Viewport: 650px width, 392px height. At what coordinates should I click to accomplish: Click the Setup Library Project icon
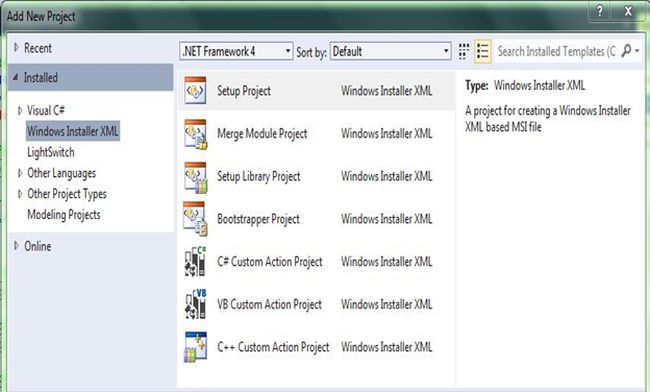coord(195,177)
